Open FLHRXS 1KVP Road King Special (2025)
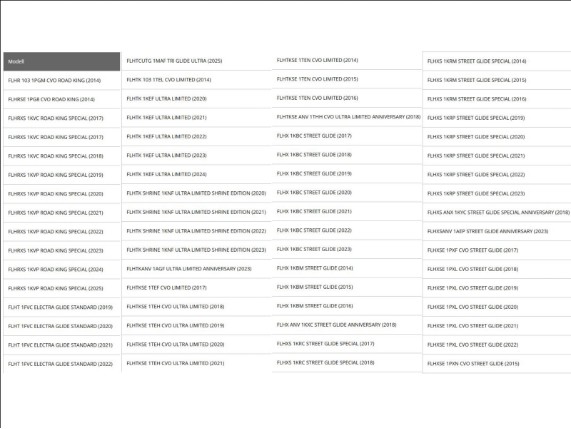Viewport: 571px width, 429px height. click(x=56, y=289)
